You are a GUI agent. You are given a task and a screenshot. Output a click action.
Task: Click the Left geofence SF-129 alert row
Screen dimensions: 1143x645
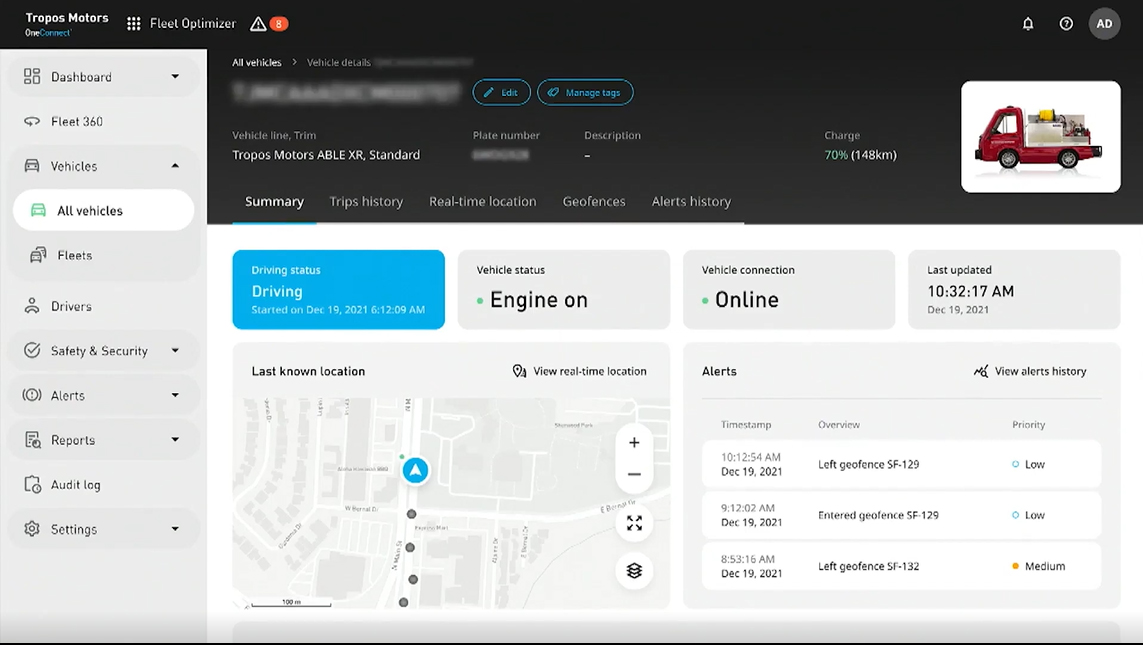901,464
